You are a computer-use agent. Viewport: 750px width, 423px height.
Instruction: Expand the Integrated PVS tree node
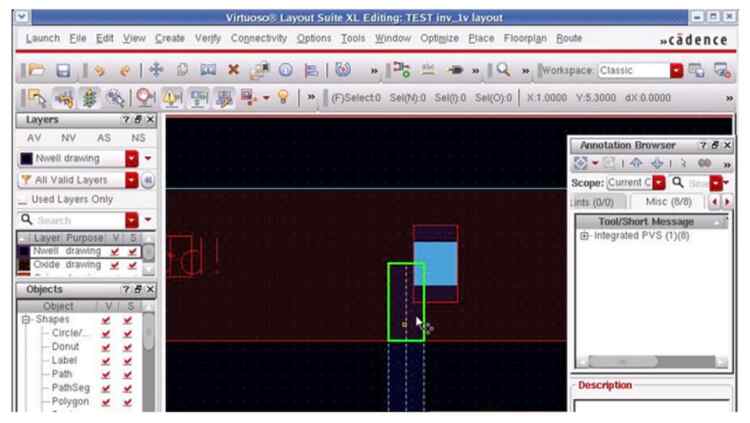coord(583,236)
